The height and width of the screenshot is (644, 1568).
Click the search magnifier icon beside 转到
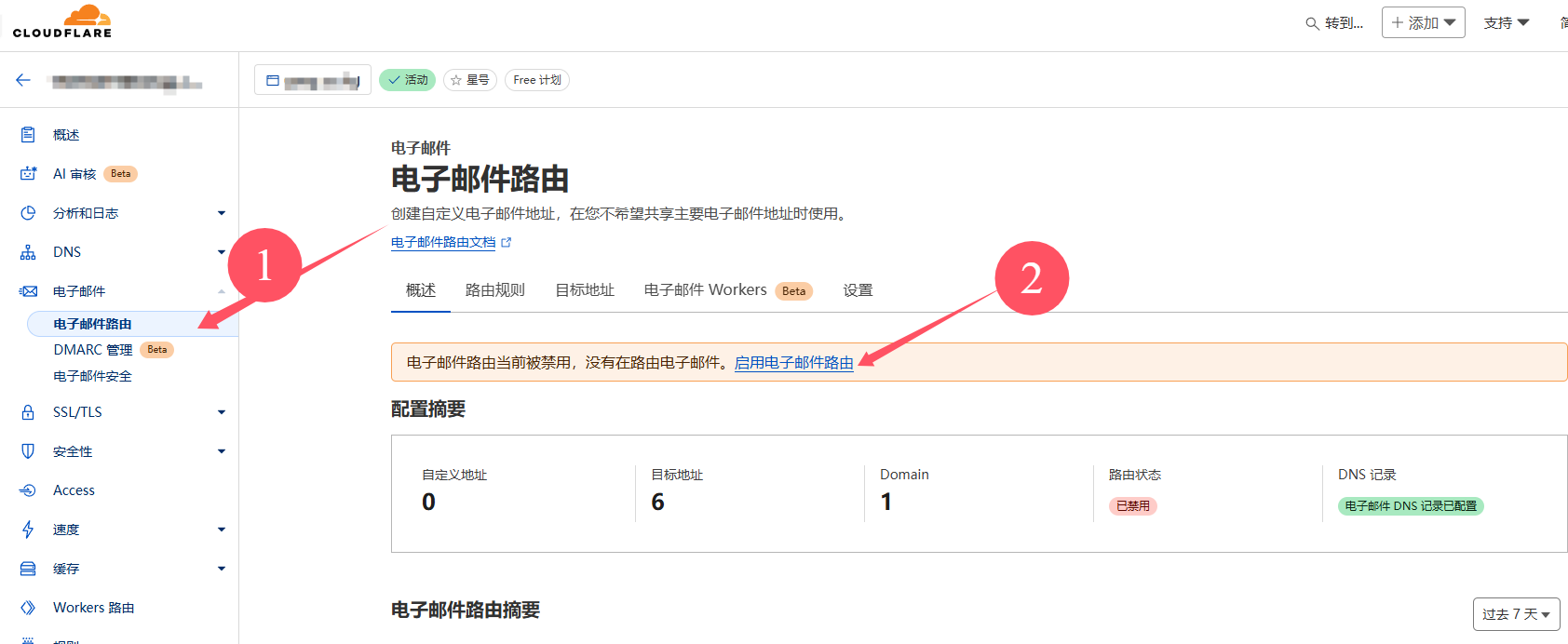coord(1312,23)
